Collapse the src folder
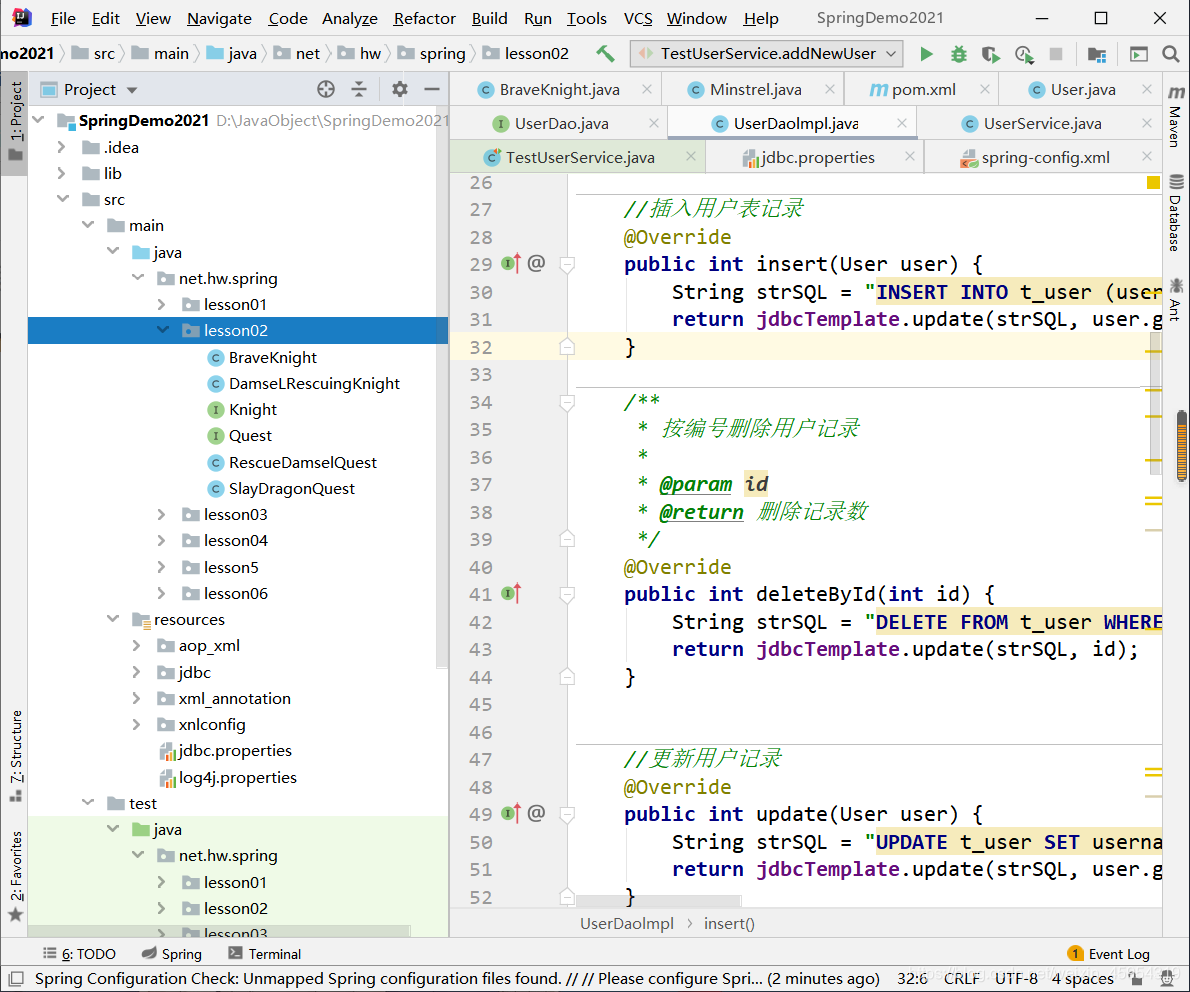 click(63, 199)
